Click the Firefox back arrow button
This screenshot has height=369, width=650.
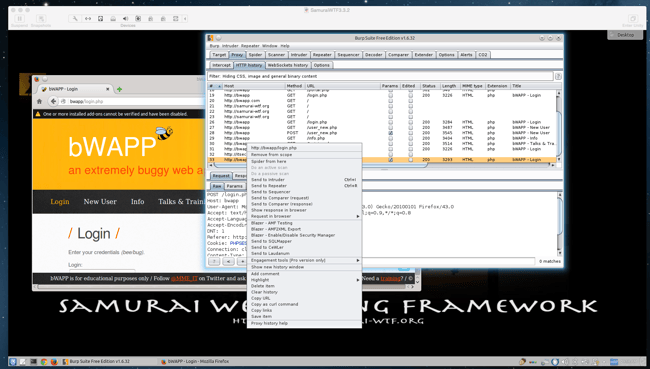53,101
